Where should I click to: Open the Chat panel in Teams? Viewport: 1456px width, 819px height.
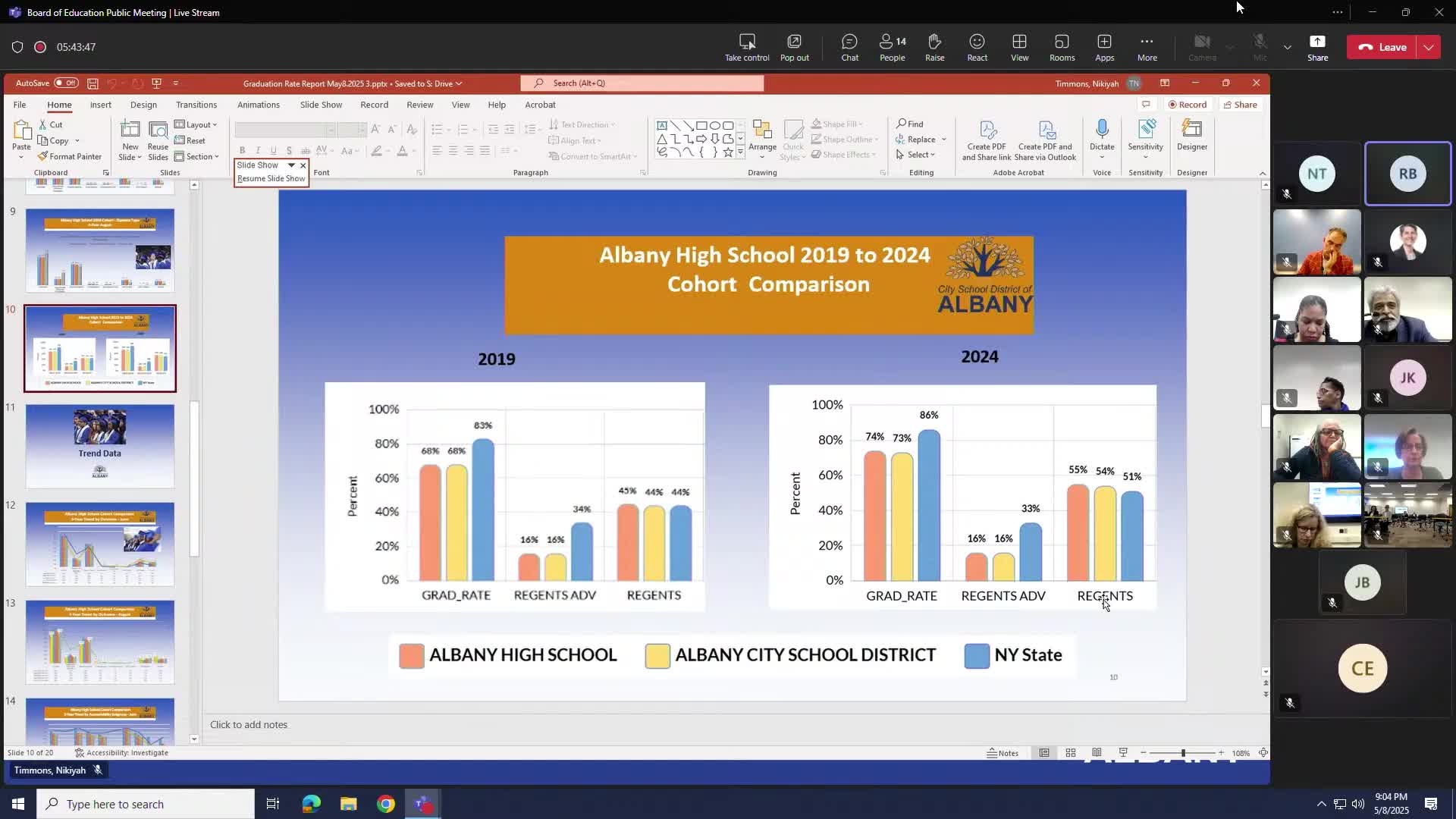[849, 47]
